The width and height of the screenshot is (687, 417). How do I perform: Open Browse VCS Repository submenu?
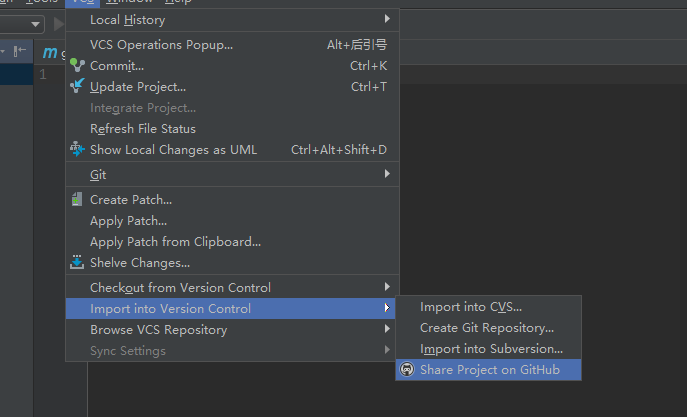point(158,330)
